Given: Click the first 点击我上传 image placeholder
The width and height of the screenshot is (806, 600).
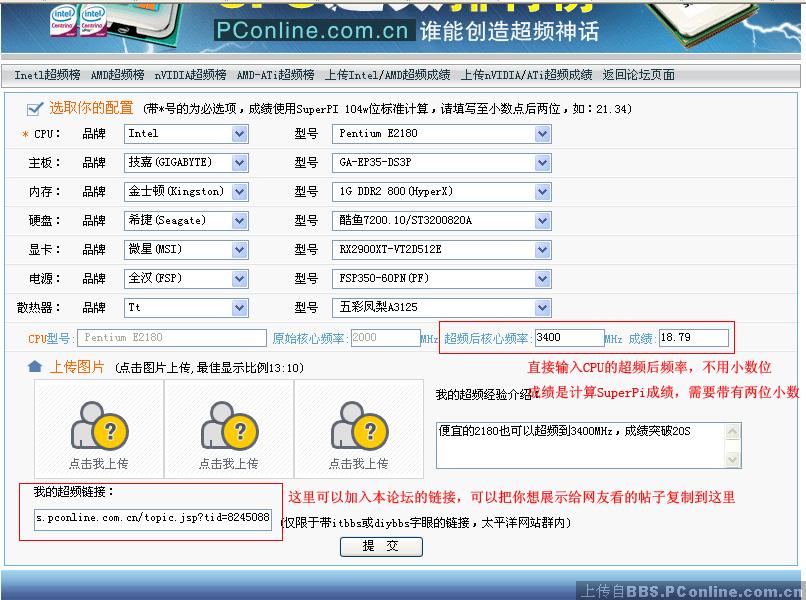Looking at the screenshot, I should [x=99, y=429].
